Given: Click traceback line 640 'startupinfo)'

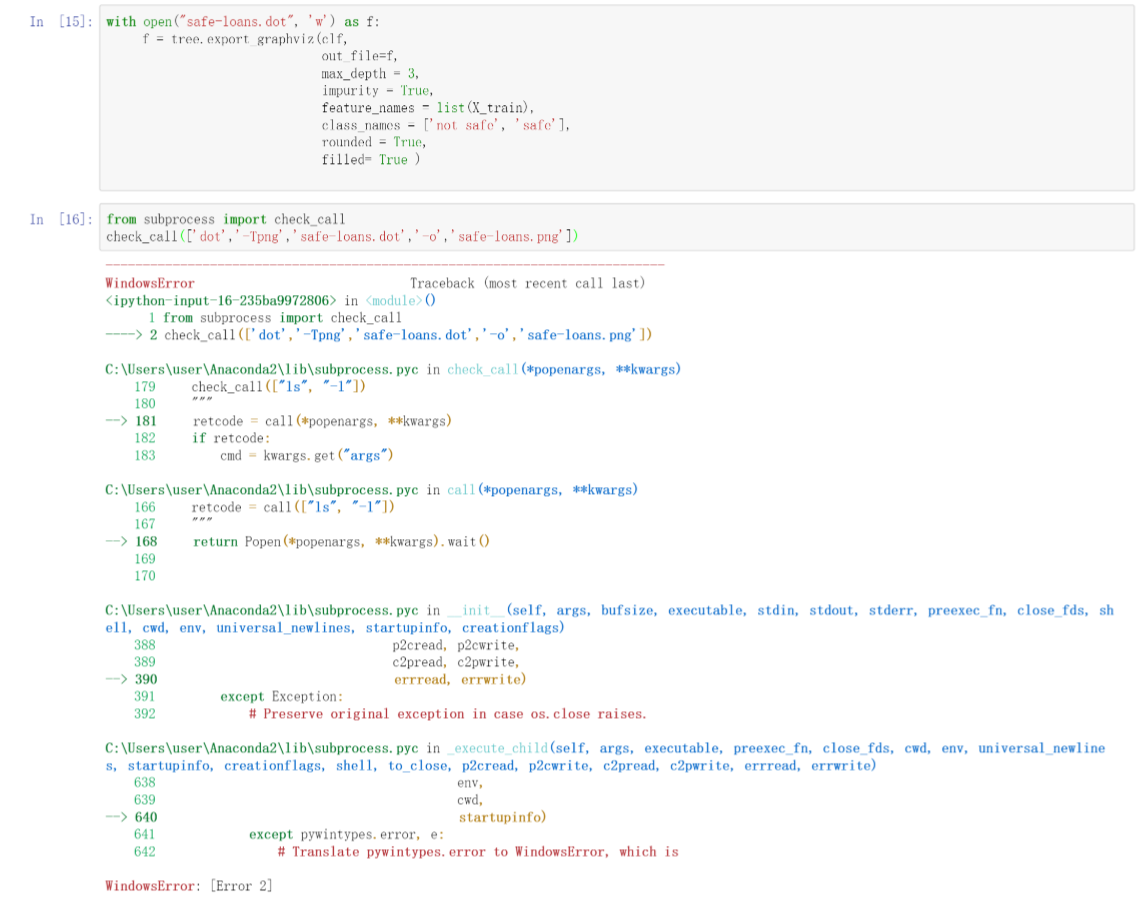Looking at the screenshot, I should [x=502, y=817].
